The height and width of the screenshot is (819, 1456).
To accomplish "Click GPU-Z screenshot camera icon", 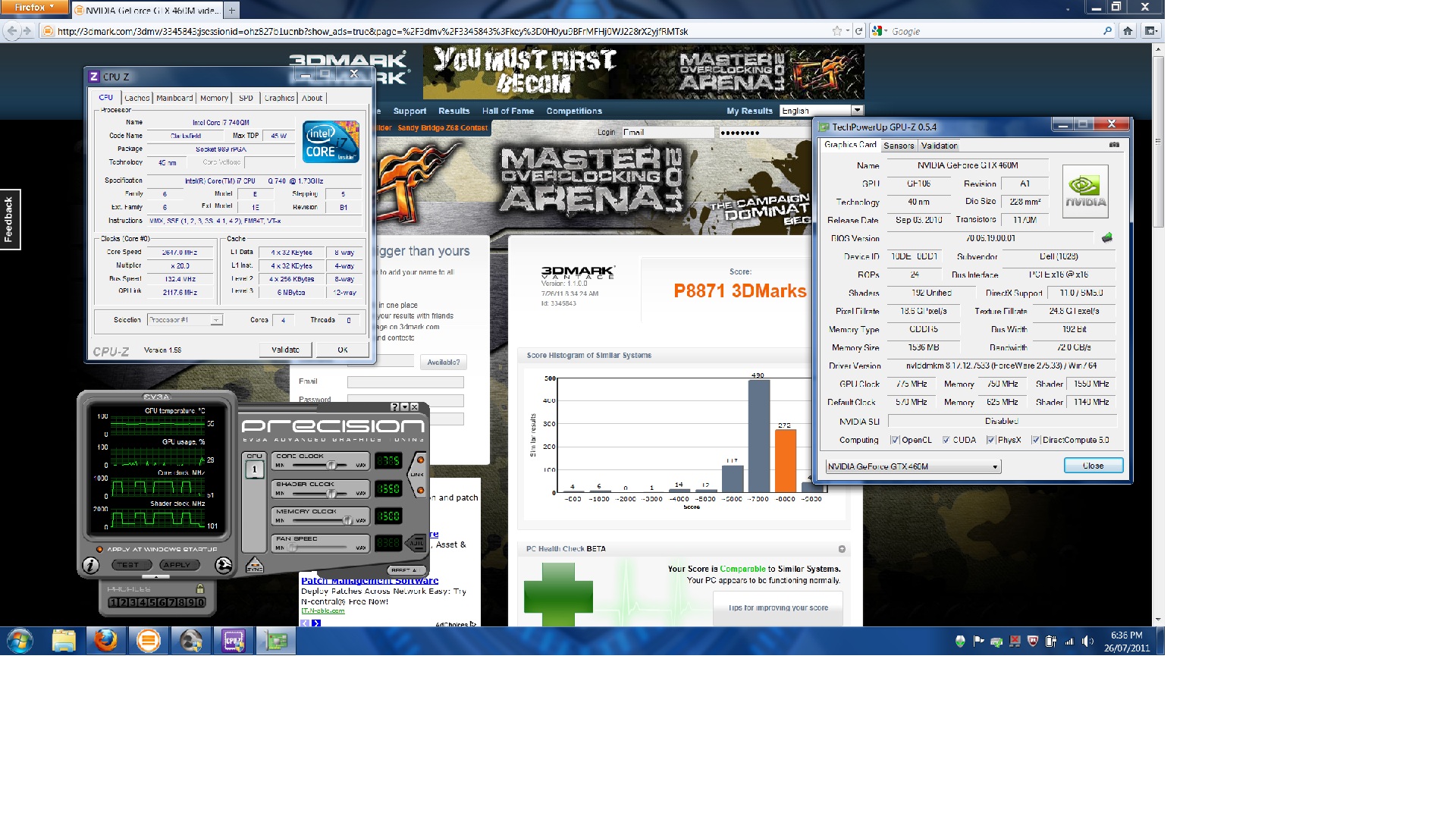I will pyautogui.click(x=1114, y=145).
